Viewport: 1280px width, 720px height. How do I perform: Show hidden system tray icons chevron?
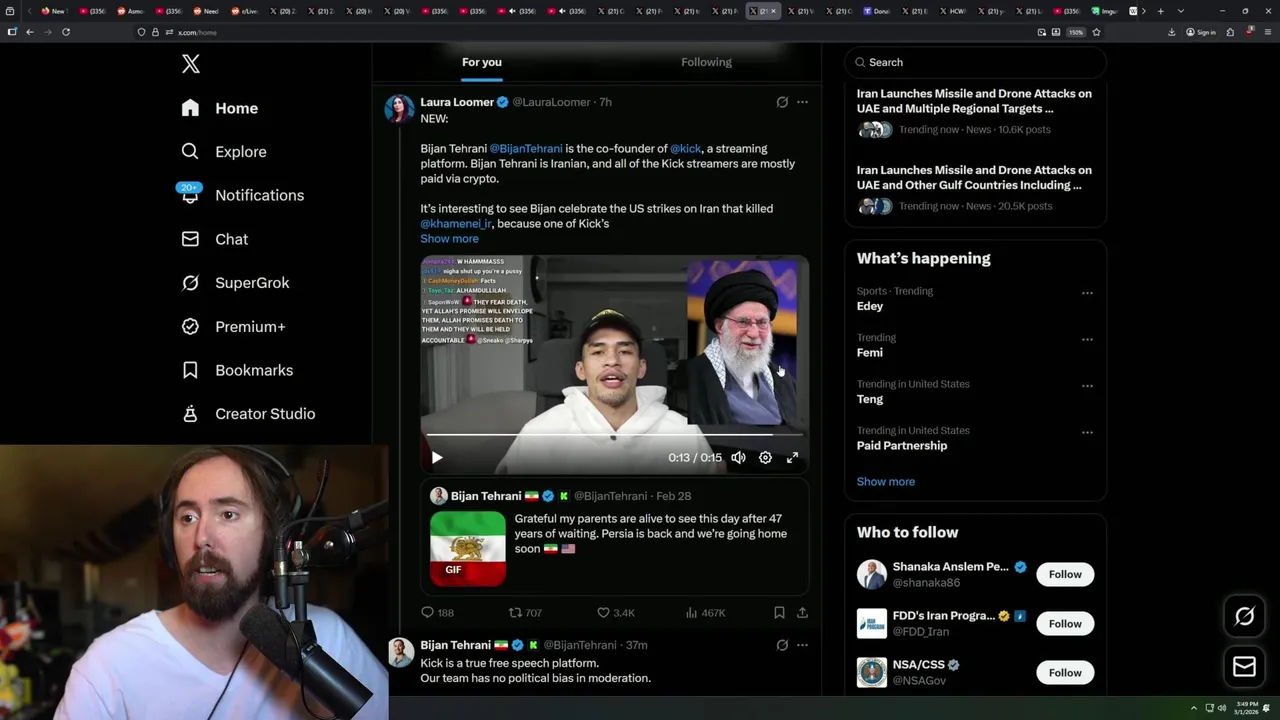tap(1193, 708)
